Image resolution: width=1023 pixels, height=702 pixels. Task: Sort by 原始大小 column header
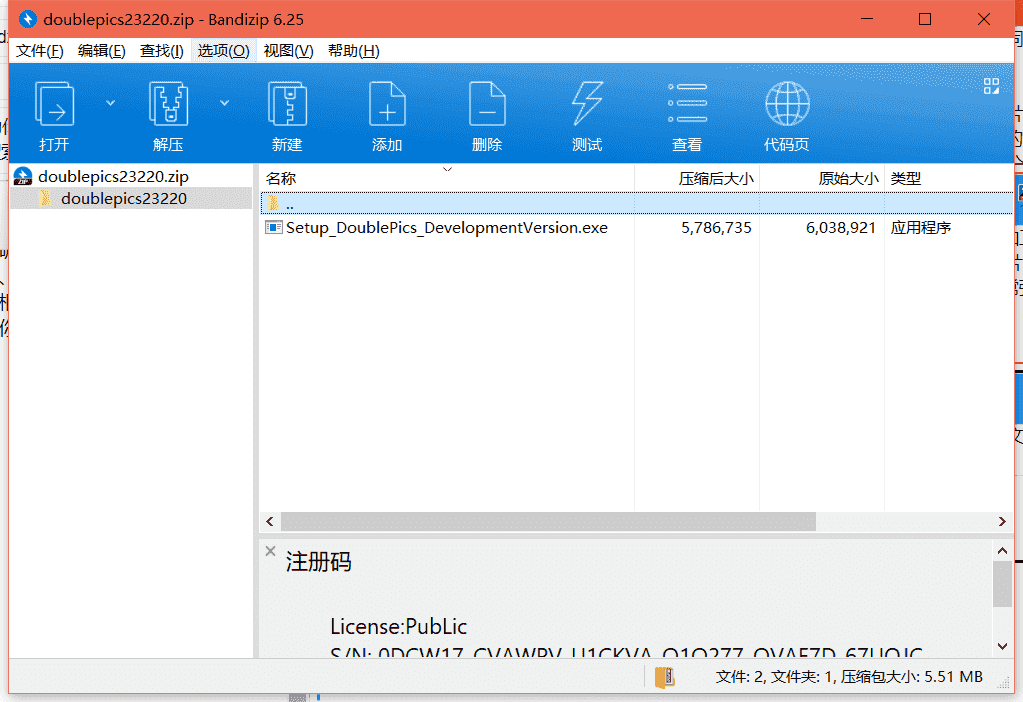[x=822, y=178]
